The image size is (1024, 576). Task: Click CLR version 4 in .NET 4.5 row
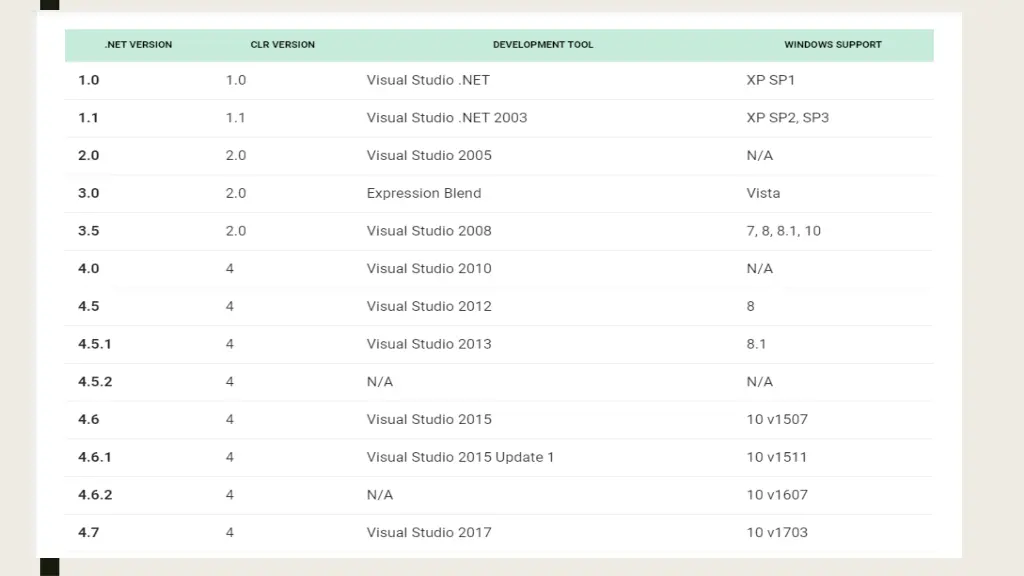click(x=230, y=306)
